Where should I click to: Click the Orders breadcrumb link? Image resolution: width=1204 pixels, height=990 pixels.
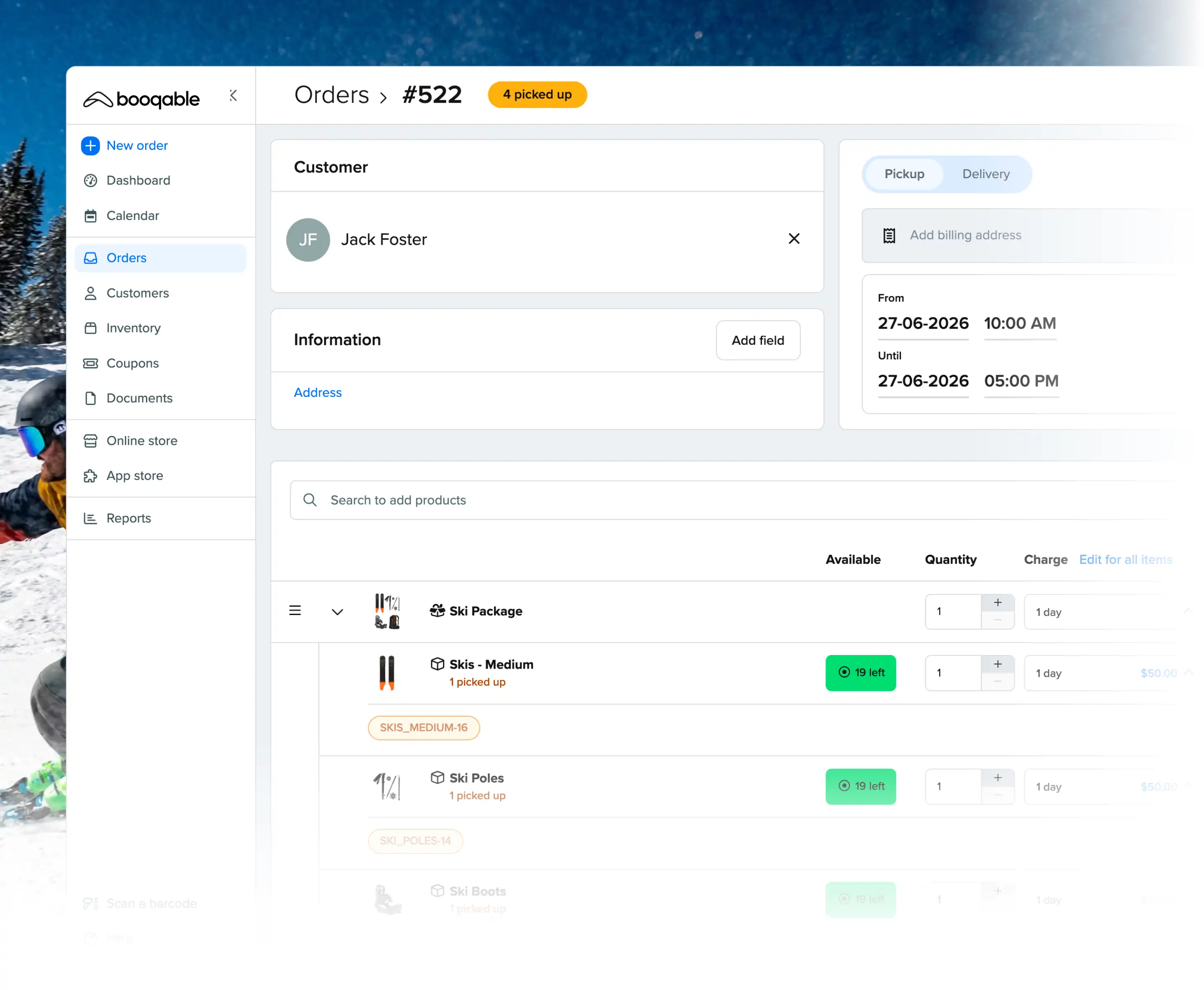pyautogui.click(x=332, y=94)
